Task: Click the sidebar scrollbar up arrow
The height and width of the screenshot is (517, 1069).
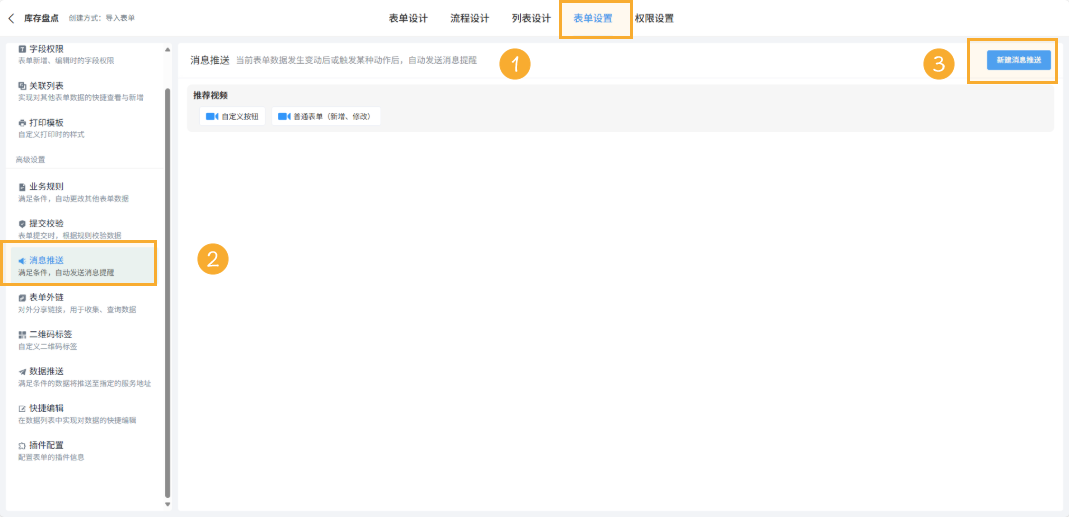Action: tap(168, 49)
